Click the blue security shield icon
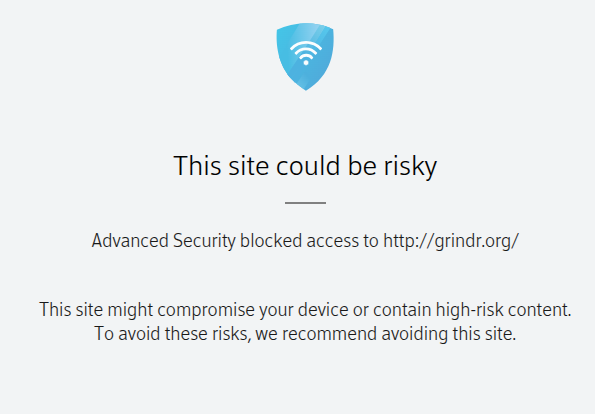This screenshot has height=414, width=595. 305,57
